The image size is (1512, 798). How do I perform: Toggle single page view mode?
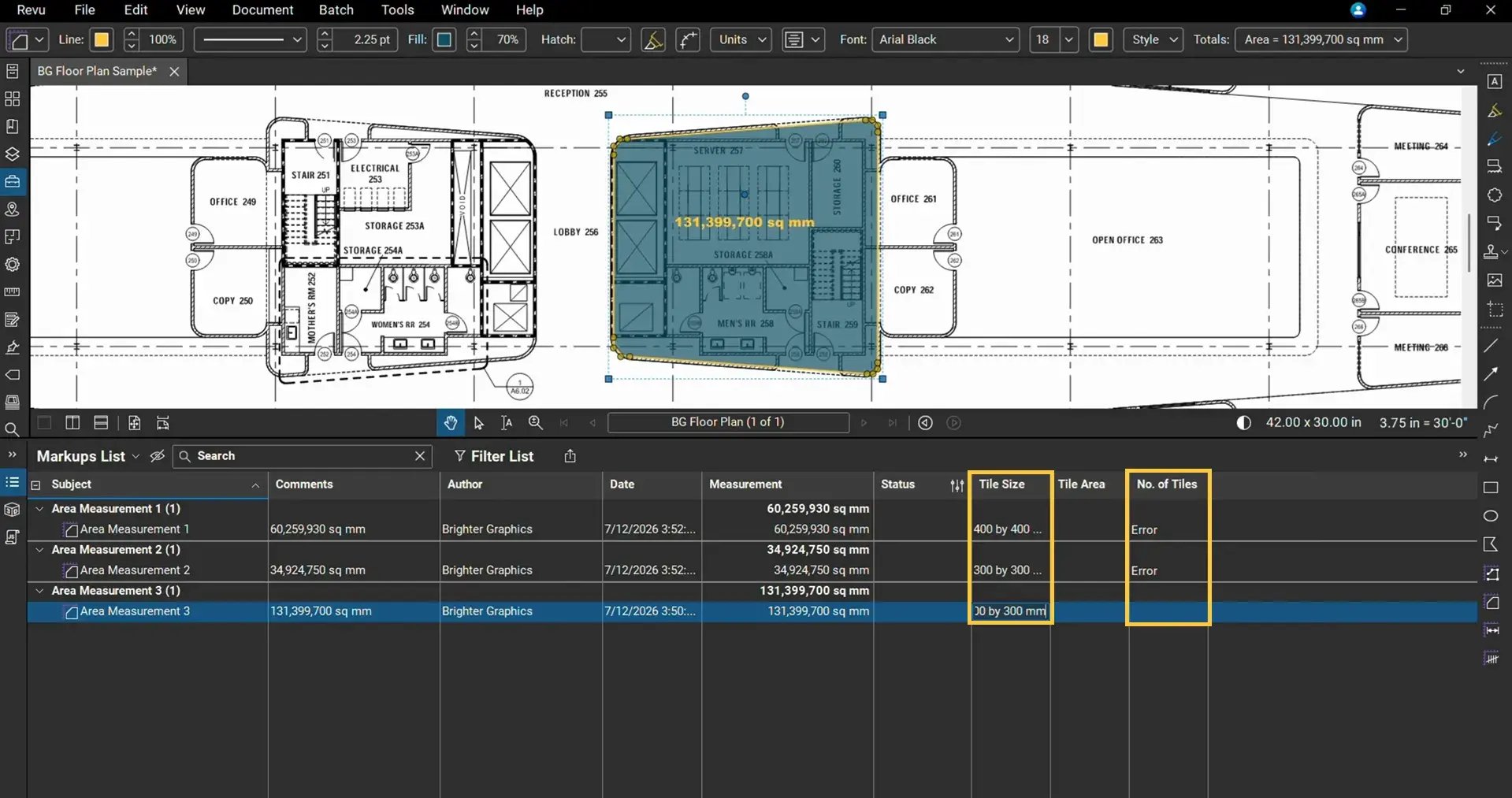pos(44,423)
